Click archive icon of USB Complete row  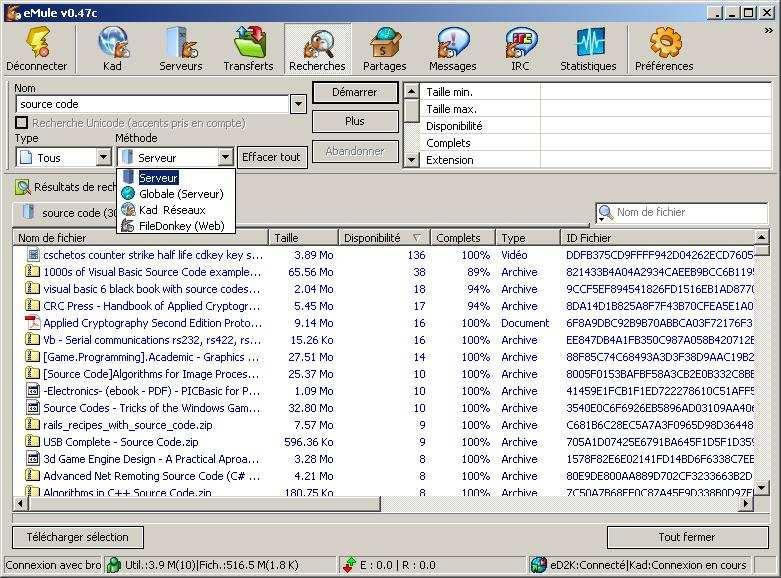33,441
